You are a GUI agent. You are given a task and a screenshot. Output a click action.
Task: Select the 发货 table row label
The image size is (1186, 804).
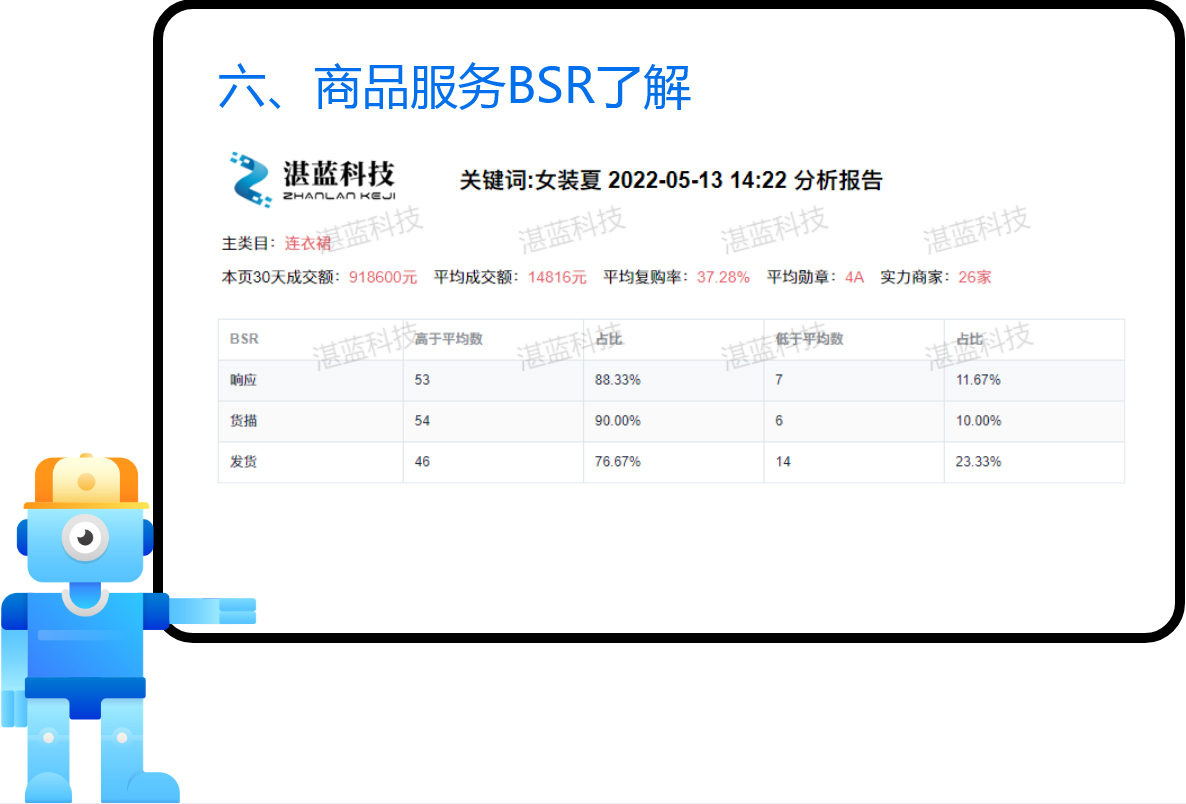click(244, 462)
